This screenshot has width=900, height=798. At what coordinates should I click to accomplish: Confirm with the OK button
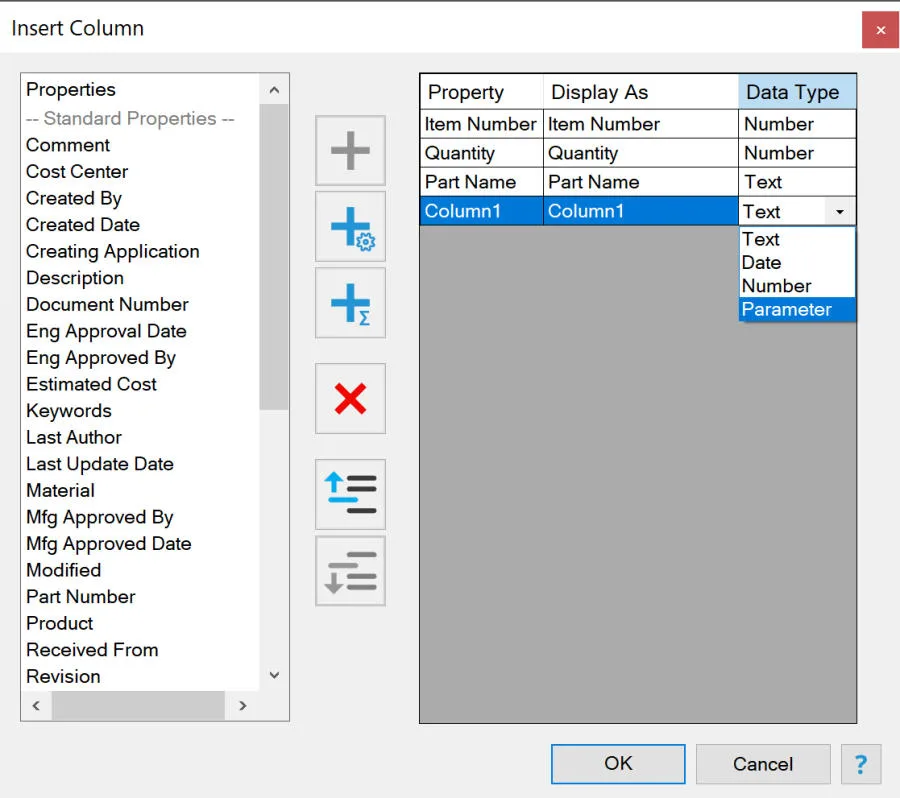(618, 764)
